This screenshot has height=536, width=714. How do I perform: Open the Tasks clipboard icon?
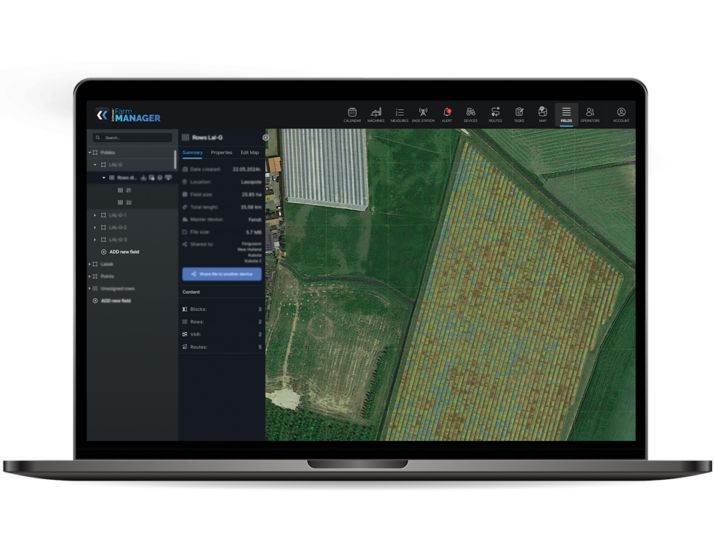pos(519,114)
